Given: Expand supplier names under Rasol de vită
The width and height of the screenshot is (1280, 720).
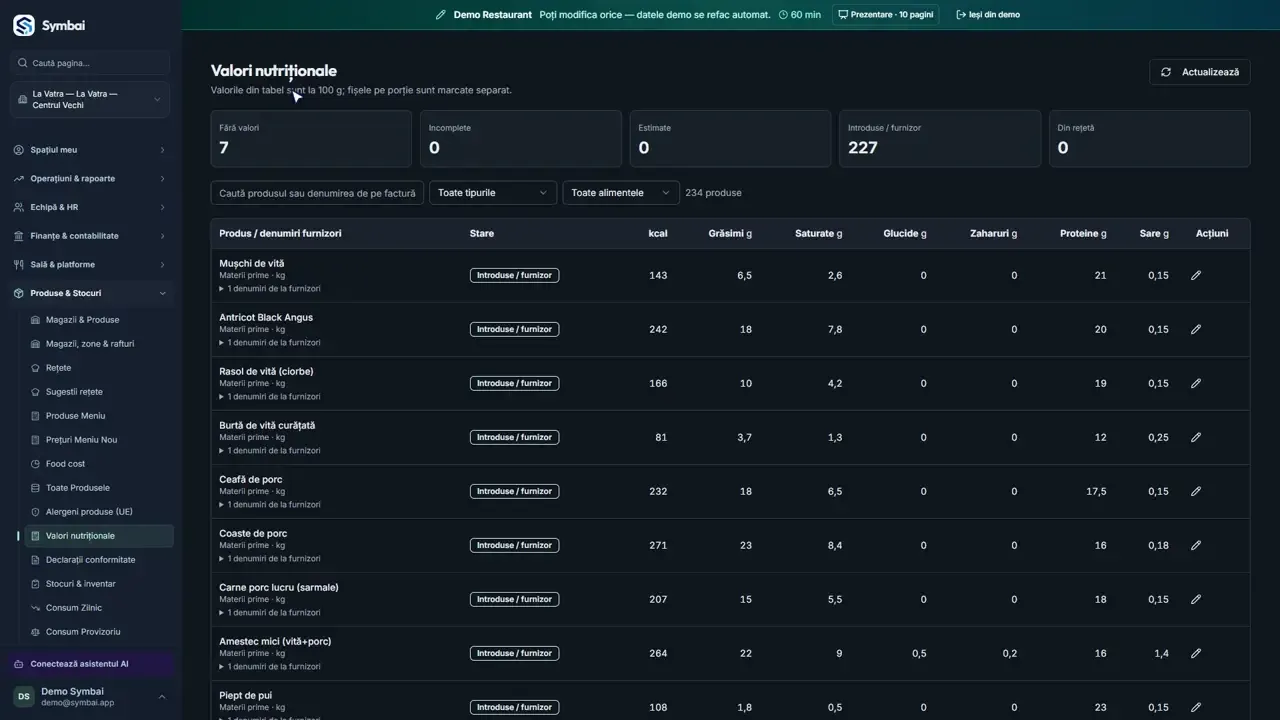Looking at the screenshot, I should [x=270, y=397].
